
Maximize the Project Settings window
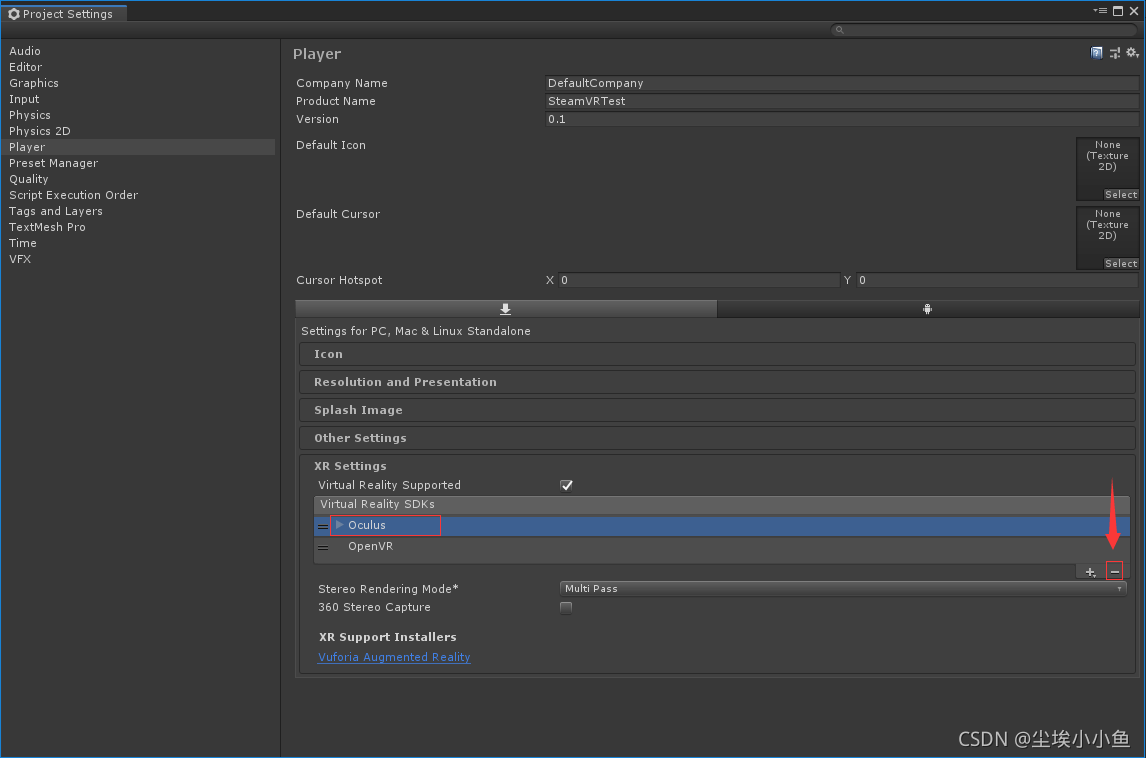[x=1118, y=11]
